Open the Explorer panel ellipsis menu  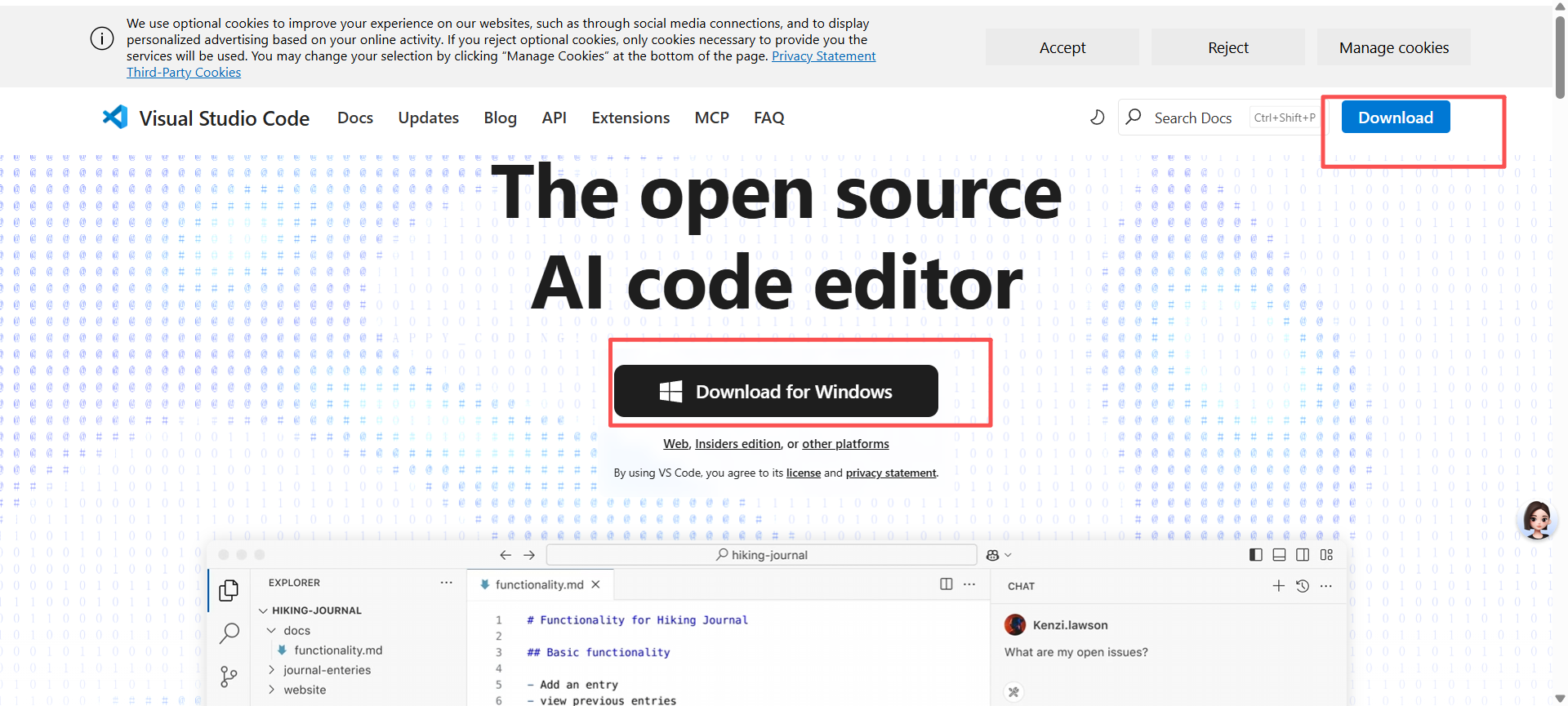(446, 583)
